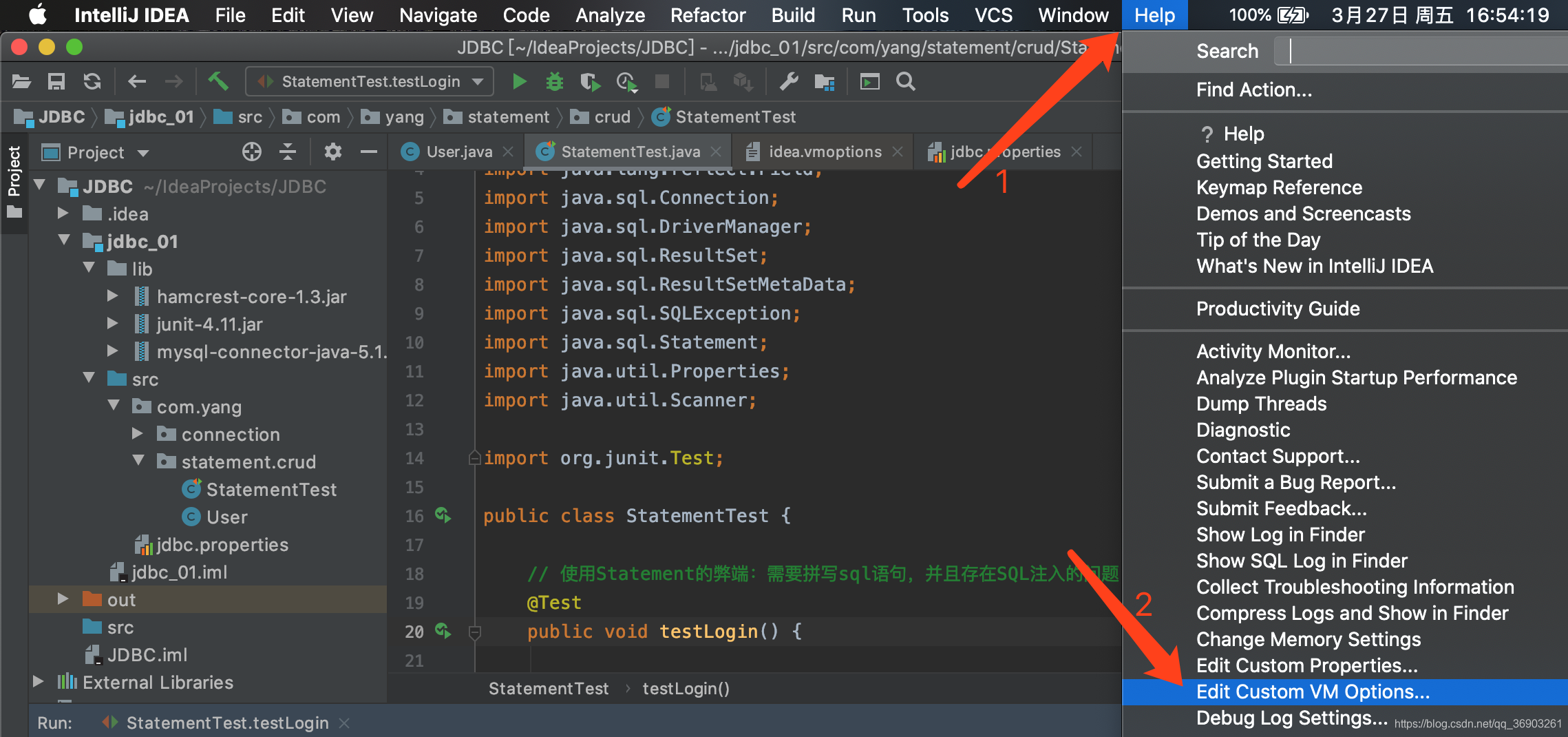Select StatementTest class in Project tree
Screen dimensions: 1568x737
pyautogui.click(x=259, y=489)
